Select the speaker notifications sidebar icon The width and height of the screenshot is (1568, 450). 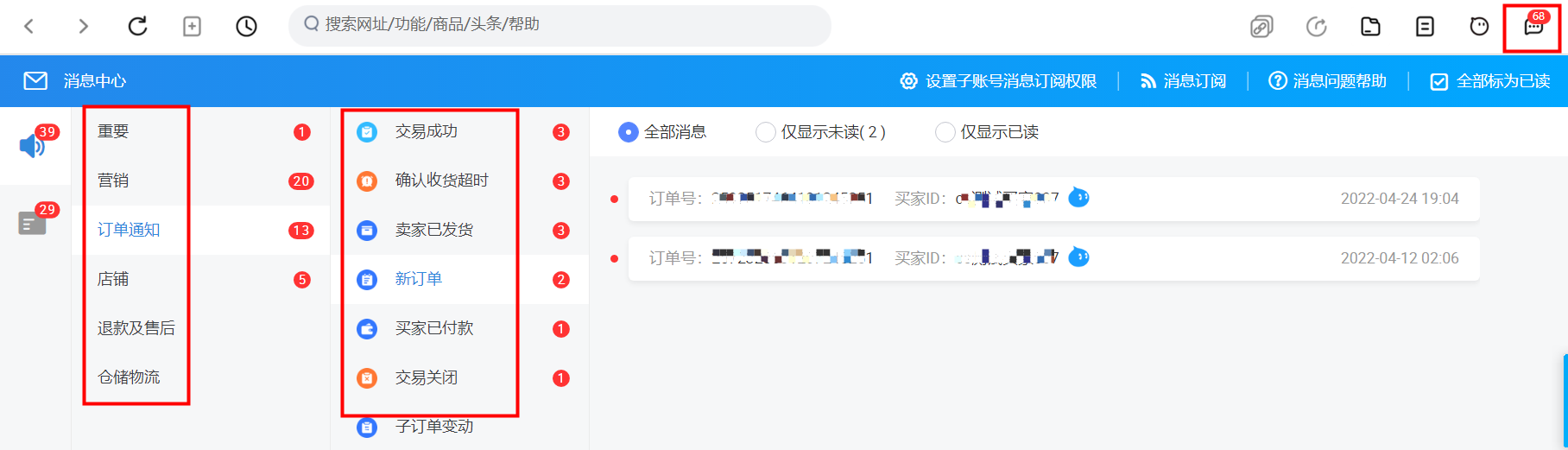click(x=32, y=145)
